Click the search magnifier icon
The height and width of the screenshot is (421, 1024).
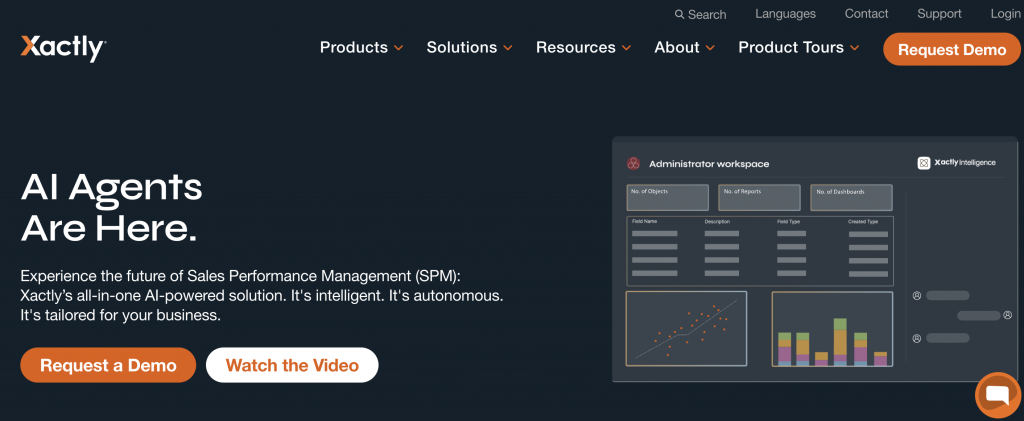coord(680,14)
